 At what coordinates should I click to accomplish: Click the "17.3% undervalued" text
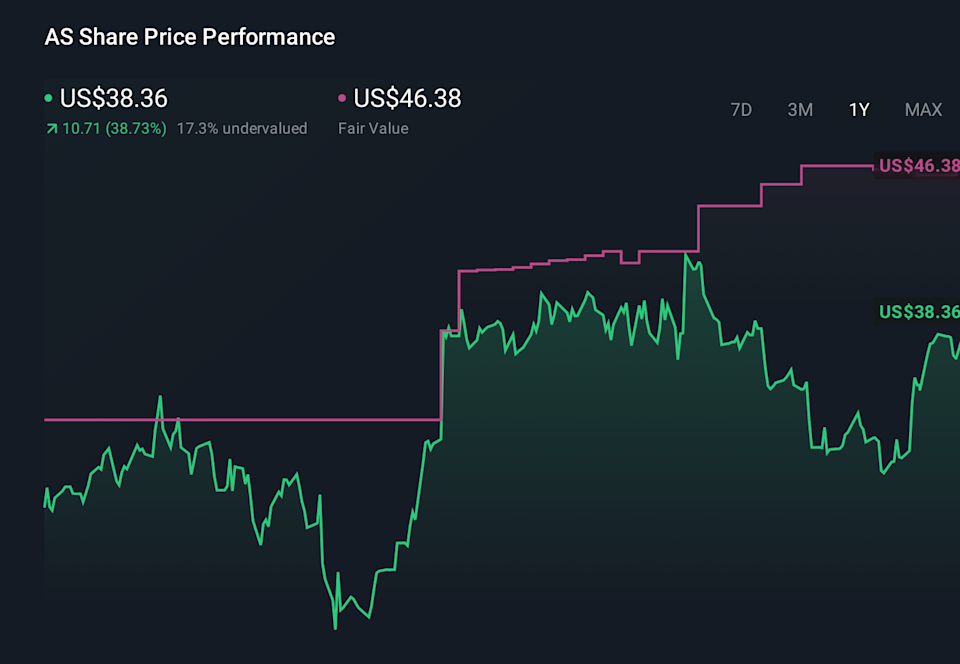point(242,129)
